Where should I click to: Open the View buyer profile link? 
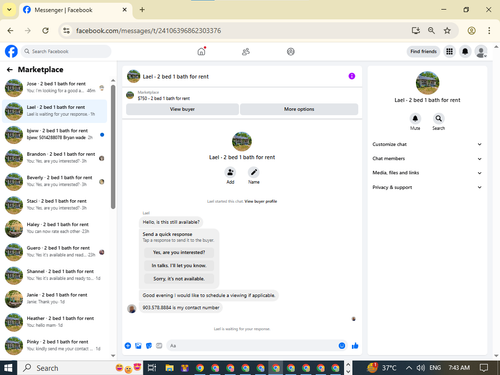pyautogui.click(x=261, y=201)
